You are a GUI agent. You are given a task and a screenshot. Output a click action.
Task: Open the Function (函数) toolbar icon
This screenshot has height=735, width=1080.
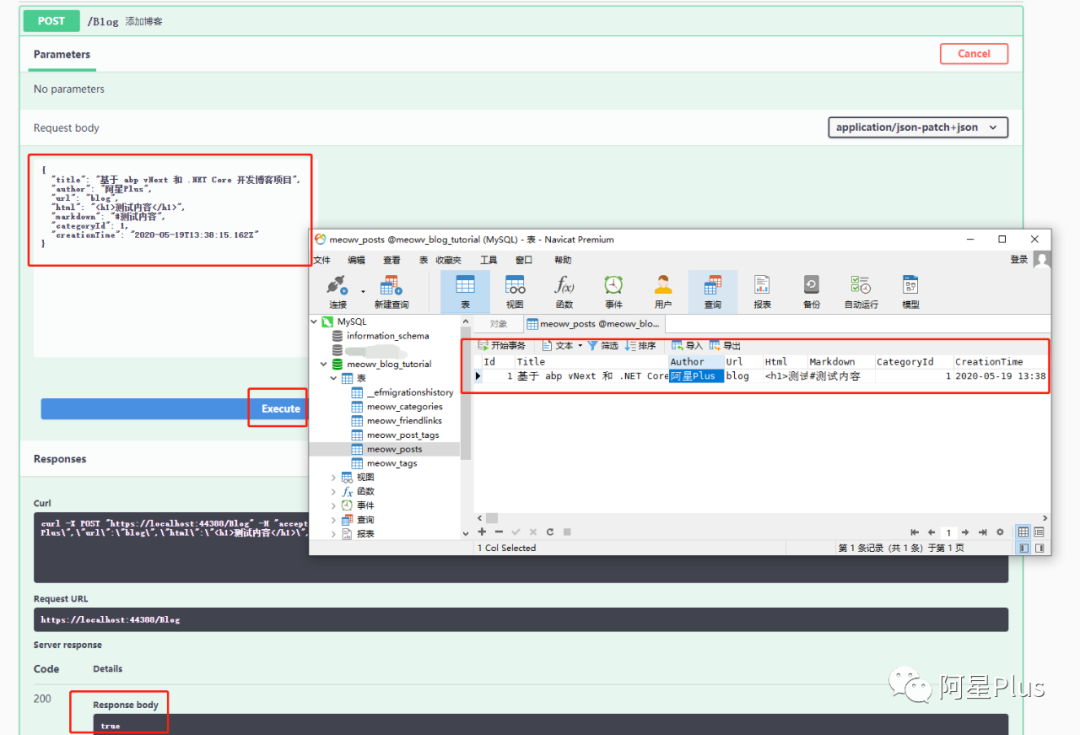click(564, 291)
